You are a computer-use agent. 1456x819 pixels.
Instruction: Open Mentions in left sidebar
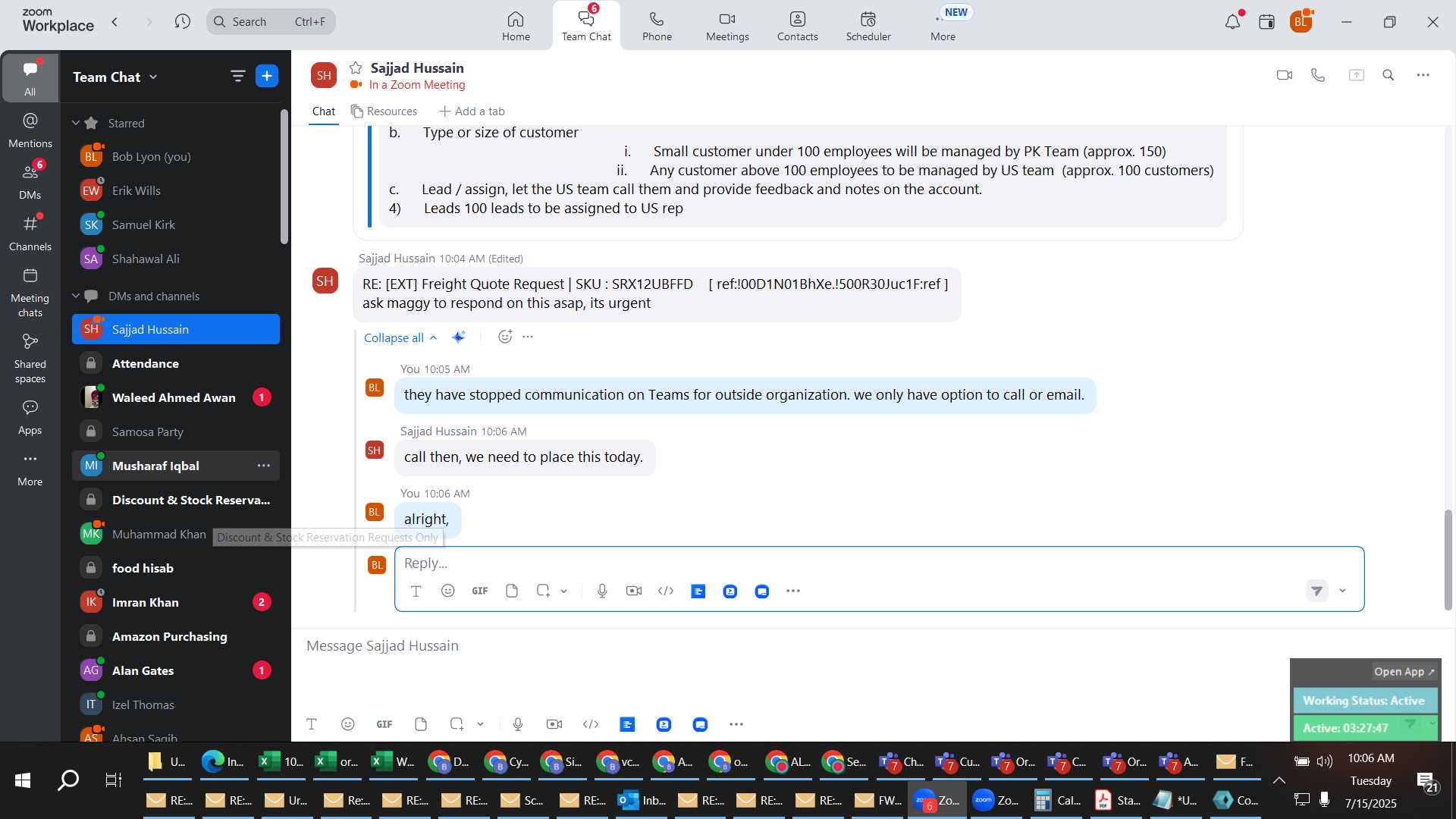click(x=30, y=130)
